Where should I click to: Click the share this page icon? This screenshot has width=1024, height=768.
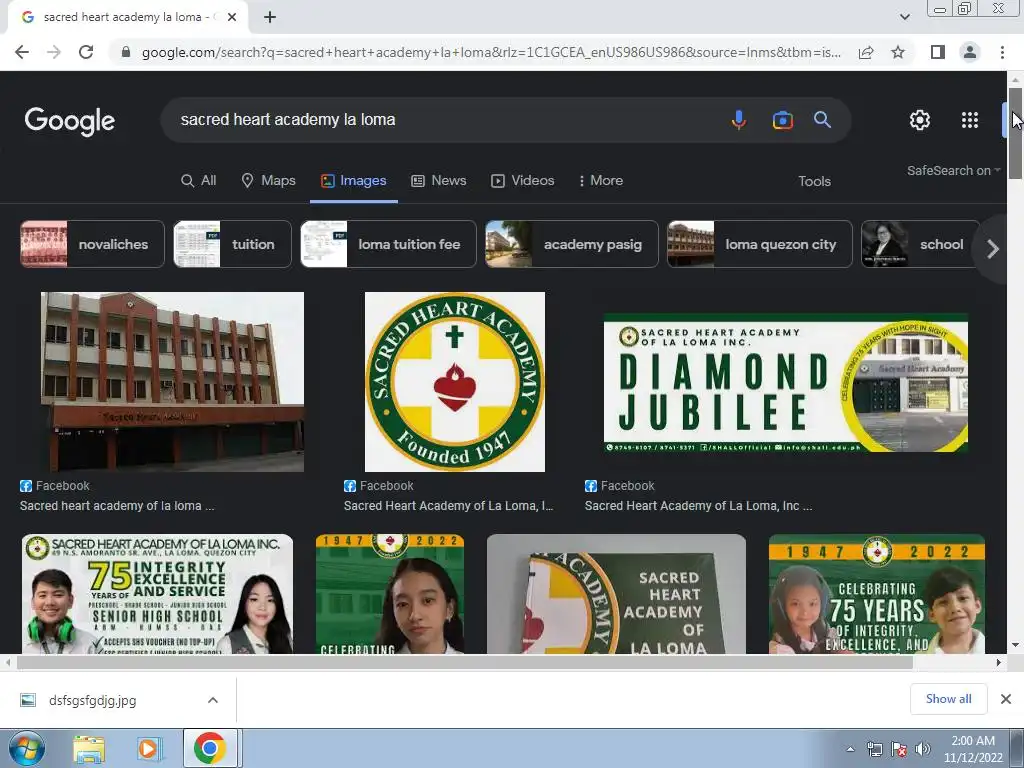pos(866,52)
